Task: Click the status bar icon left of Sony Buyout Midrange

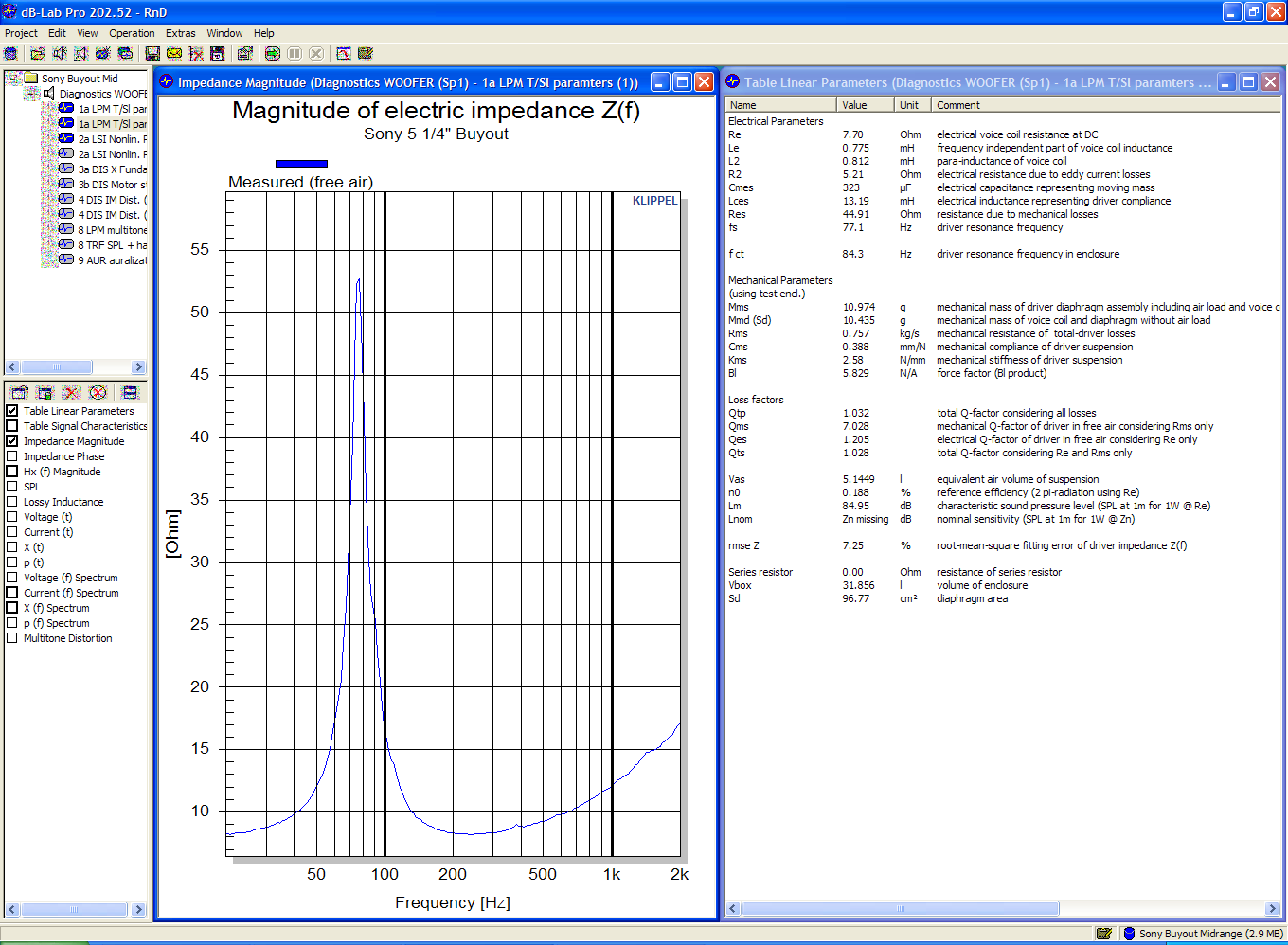Action: point(1104,934)
